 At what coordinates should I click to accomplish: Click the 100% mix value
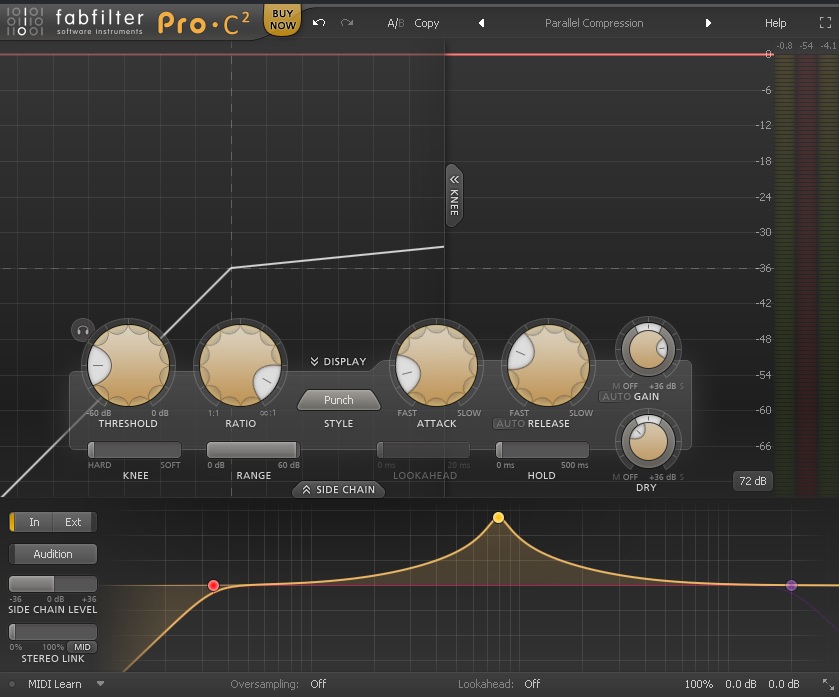point(699,684)
